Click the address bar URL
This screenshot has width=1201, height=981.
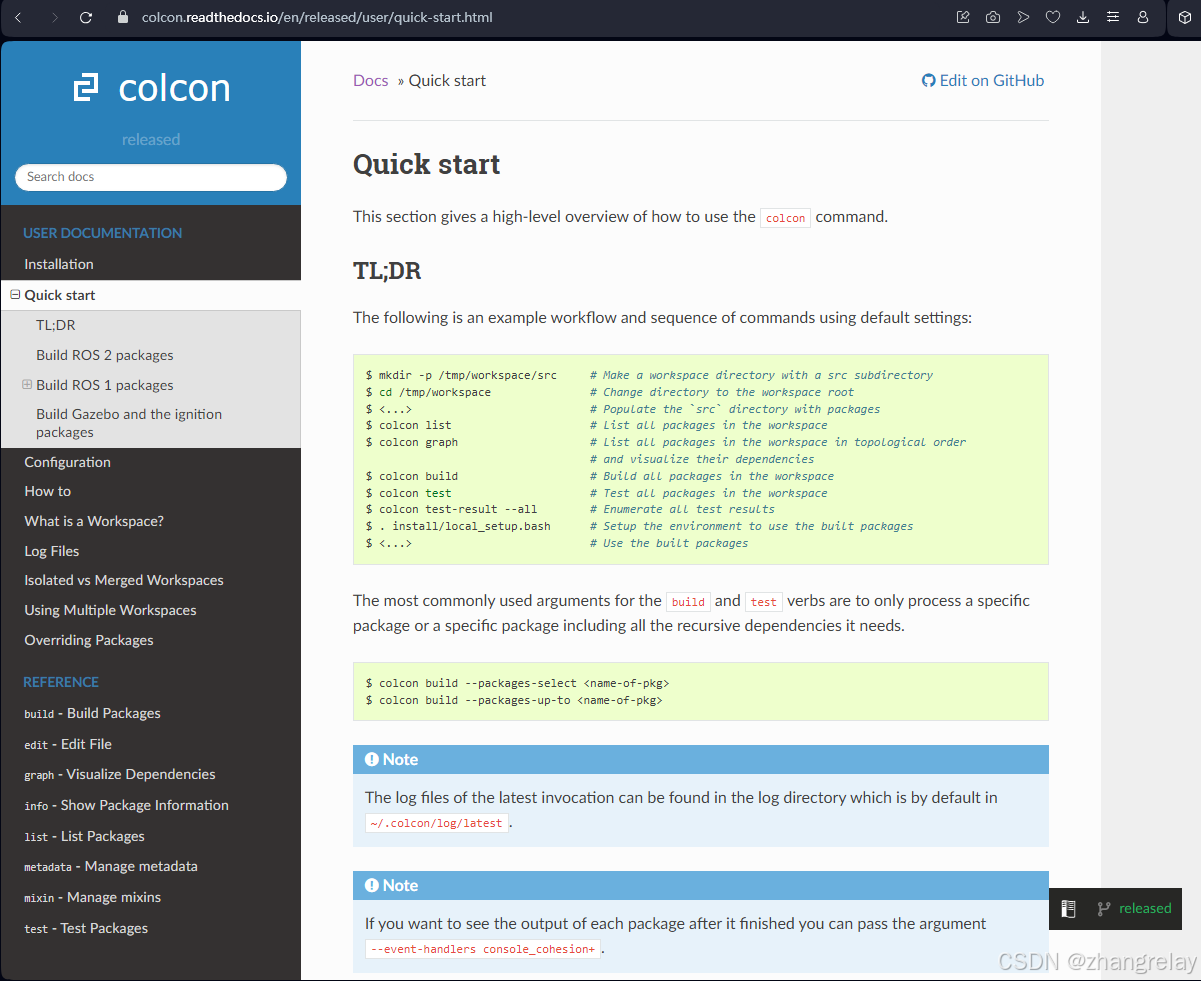(x=317, y=17)
